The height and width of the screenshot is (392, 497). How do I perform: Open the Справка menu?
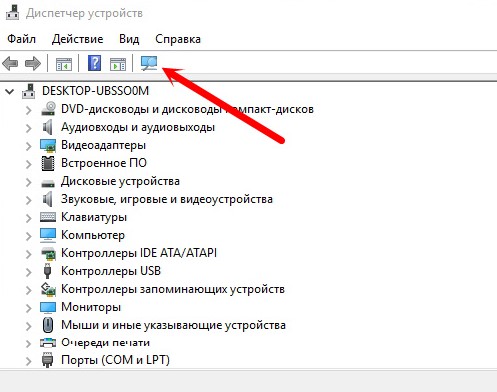(x=178, y=39)
